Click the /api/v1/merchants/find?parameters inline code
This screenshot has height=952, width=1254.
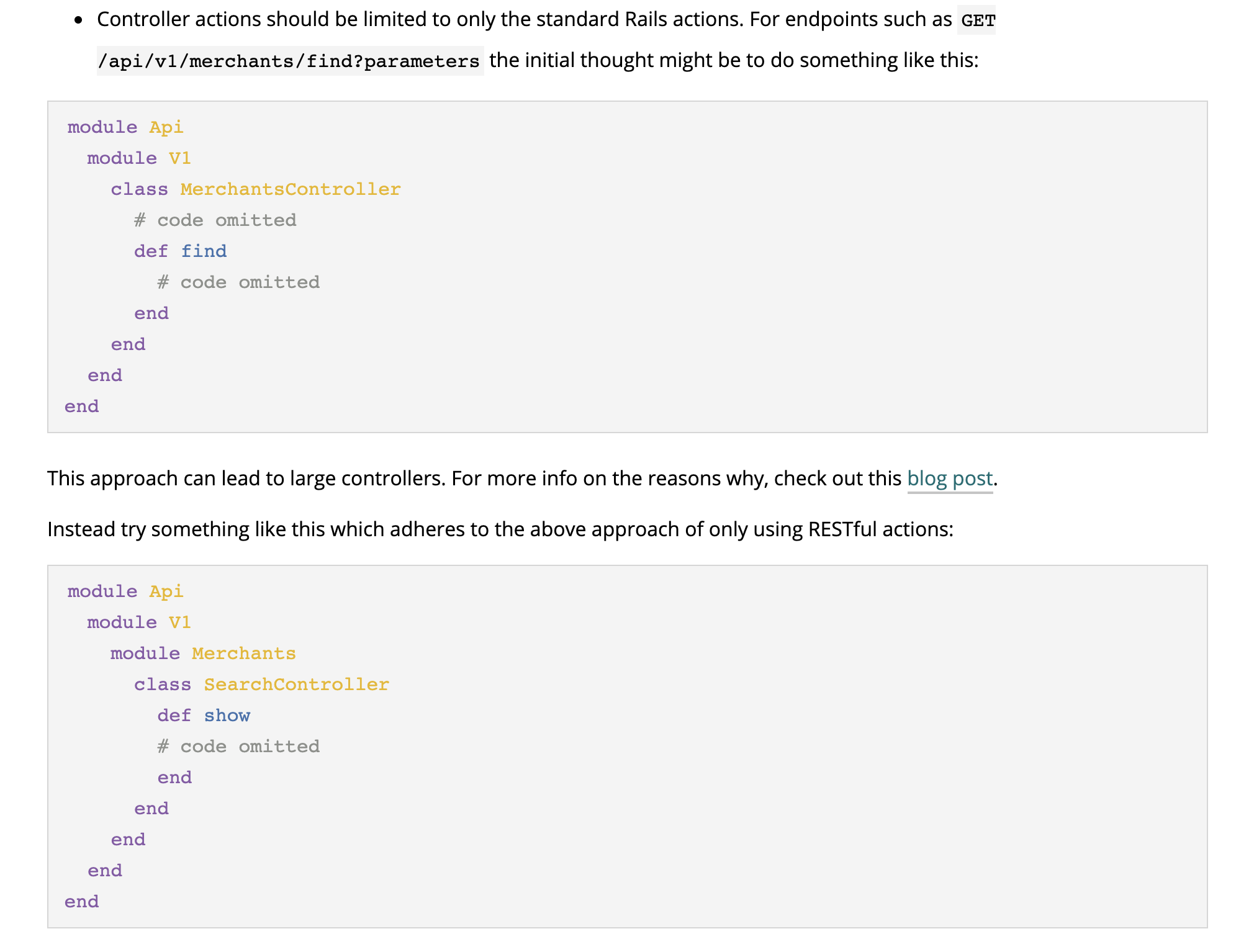pos(289,61)
